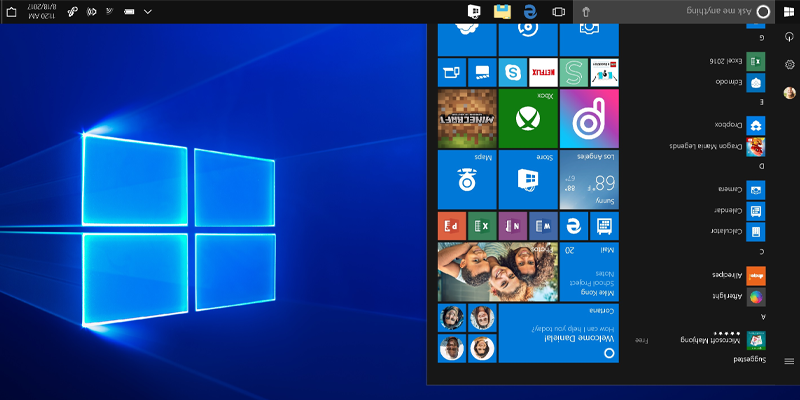800x400 pixels.
Task: Open Settings gear in the Start rail
Action: [789, 64]
